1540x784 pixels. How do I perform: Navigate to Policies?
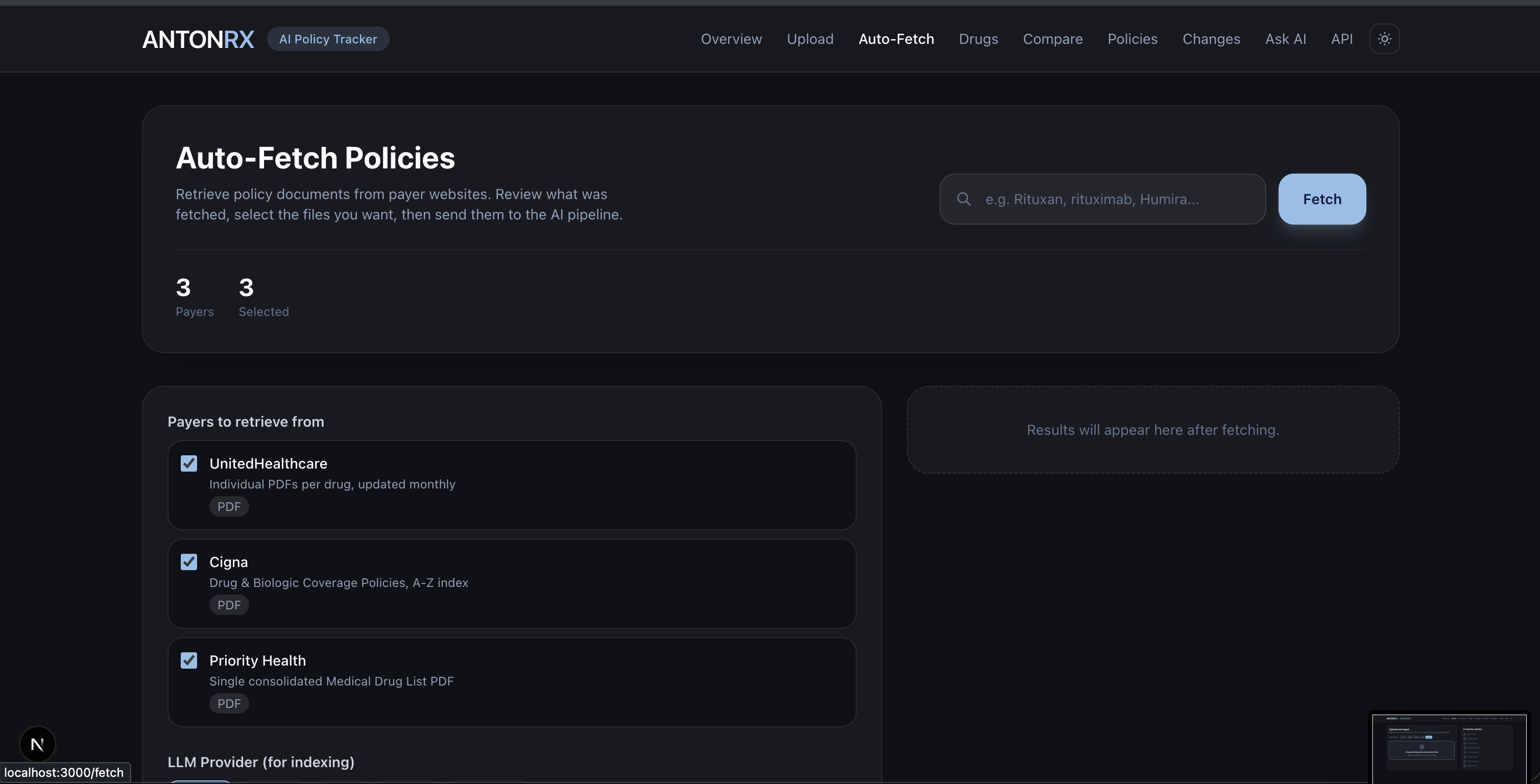tap(1133, 39)
